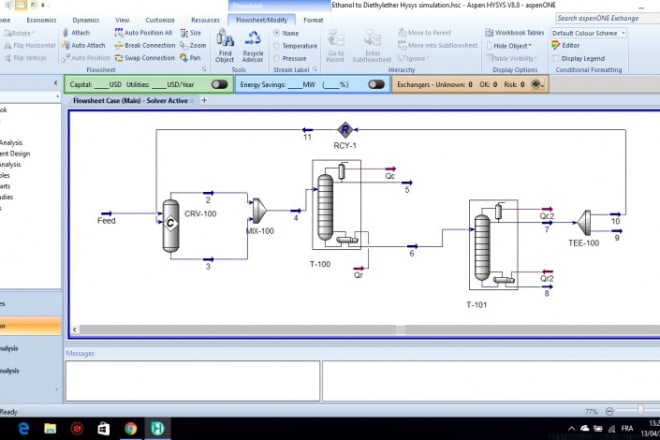Open Workbook Tables
Screen dimensions: 660x440
click(x=514, y=32)
